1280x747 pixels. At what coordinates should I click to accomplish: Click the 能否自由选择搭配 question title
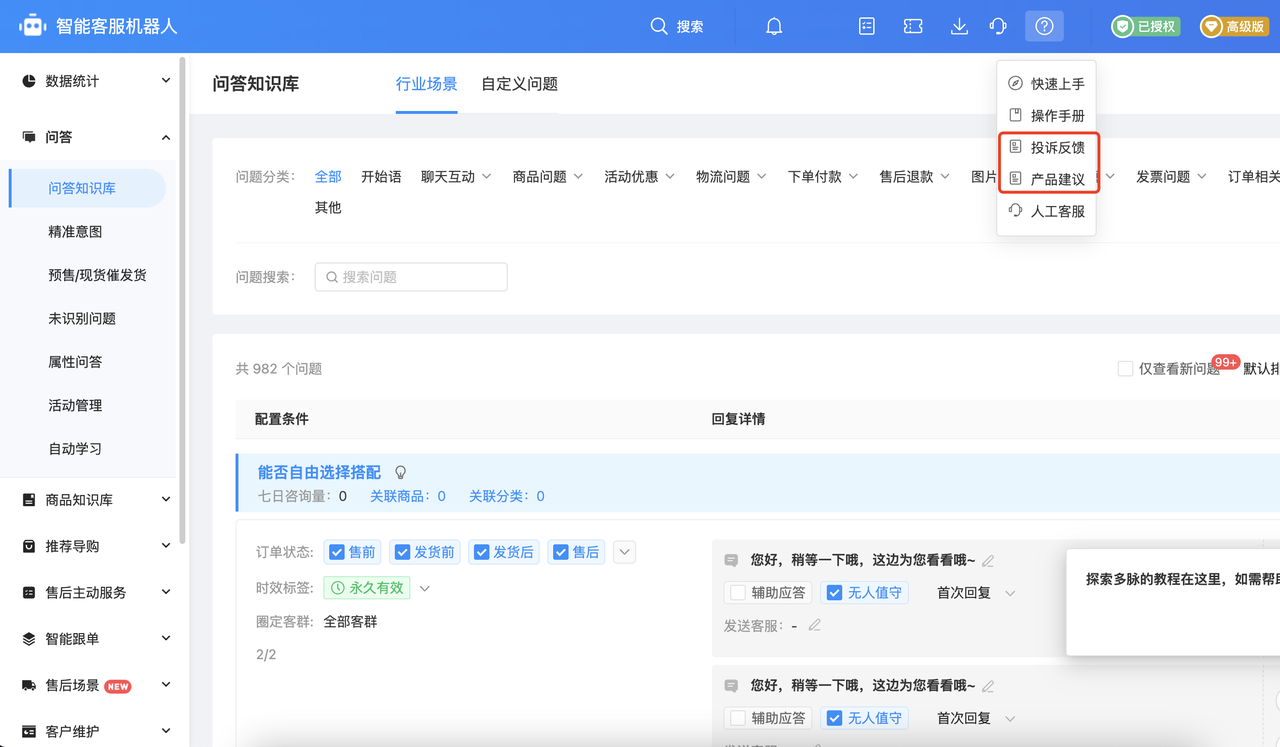click(x=319, y=472)
